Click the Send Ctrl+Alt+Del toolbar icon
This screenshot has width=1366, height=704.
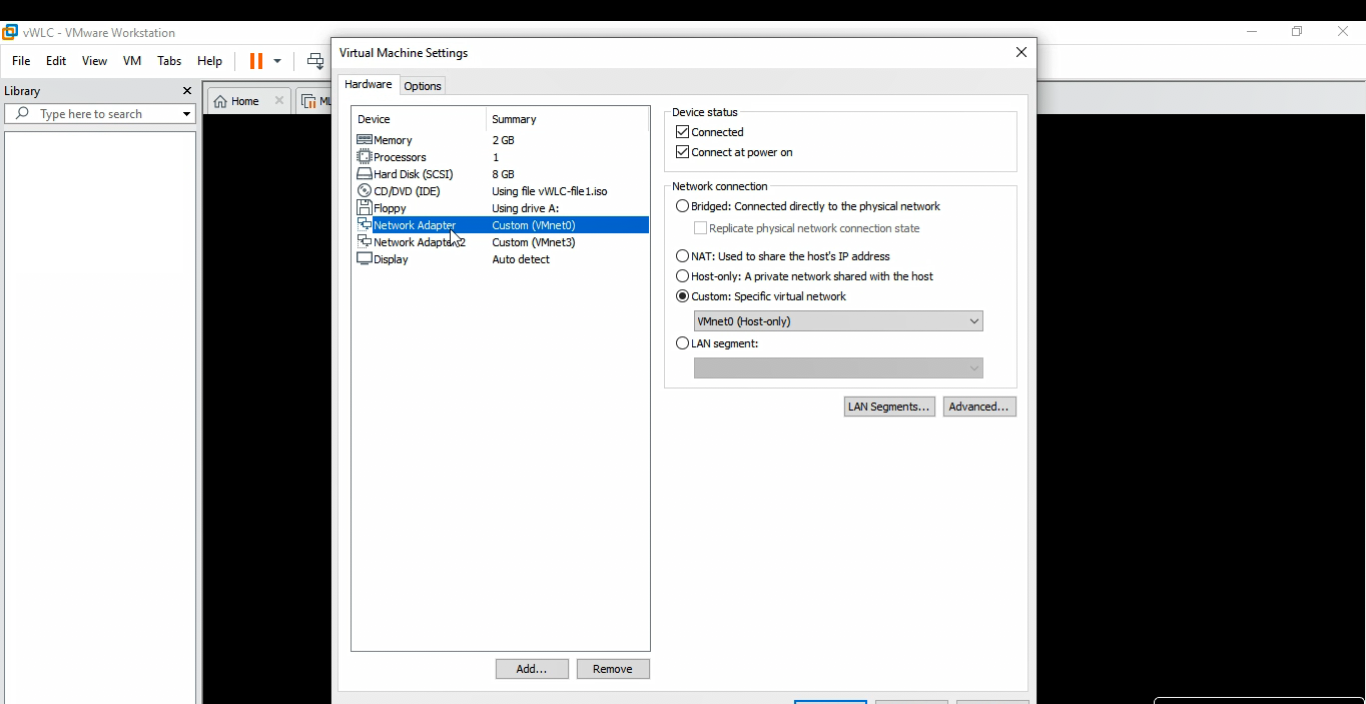315,61
